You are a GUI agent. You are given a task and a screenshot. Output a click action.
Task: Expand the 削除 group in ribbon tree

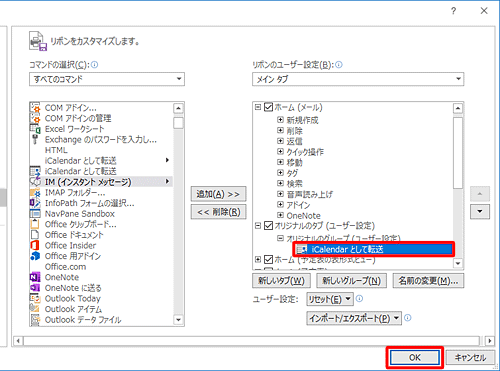(x=280, y=130)
